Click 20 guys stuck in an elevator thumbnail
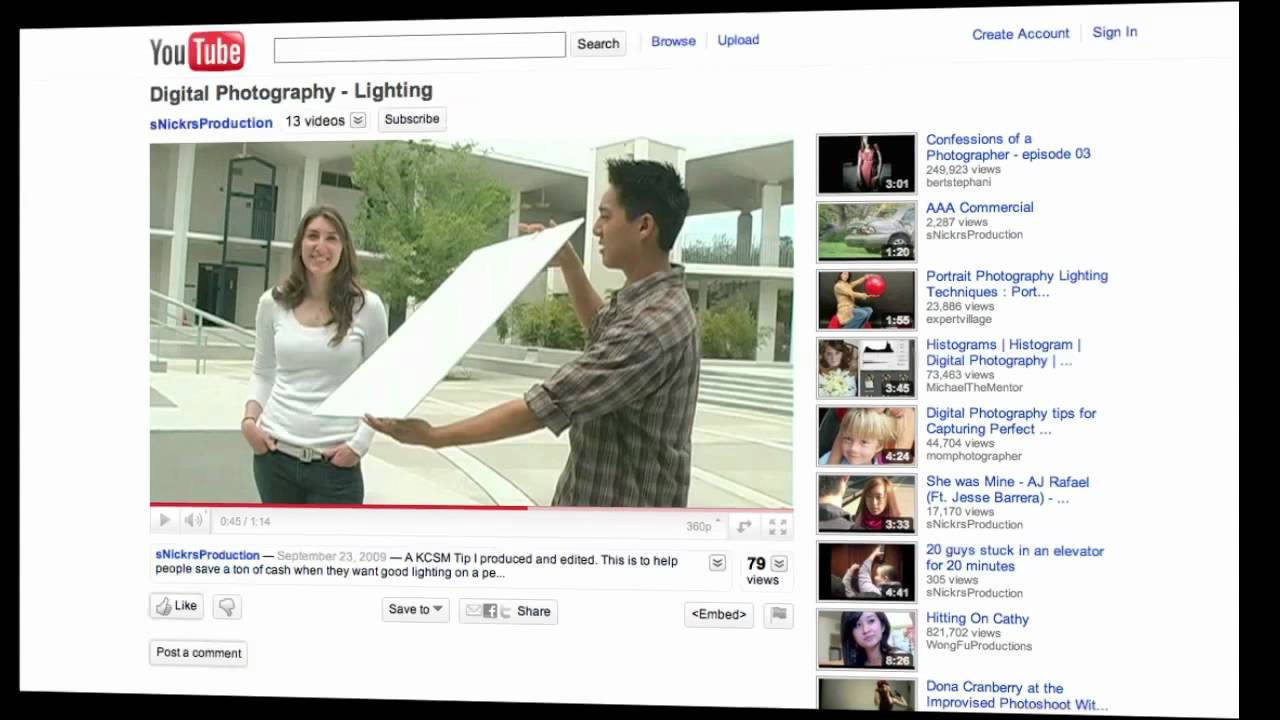Viewport: 1280px width, 720px height. pos(866,572)
